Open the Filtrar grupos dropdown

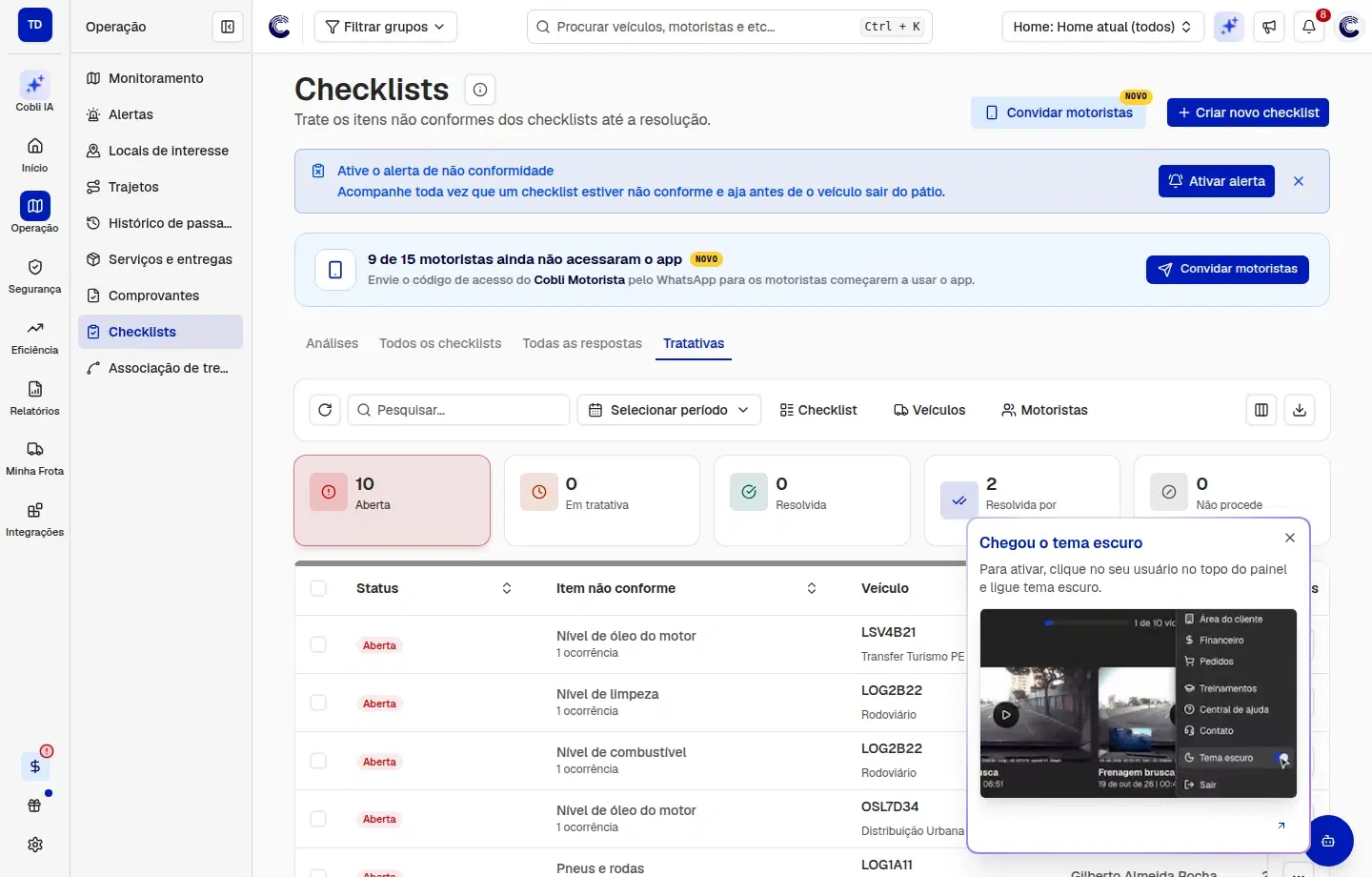(x=385, y=27)
